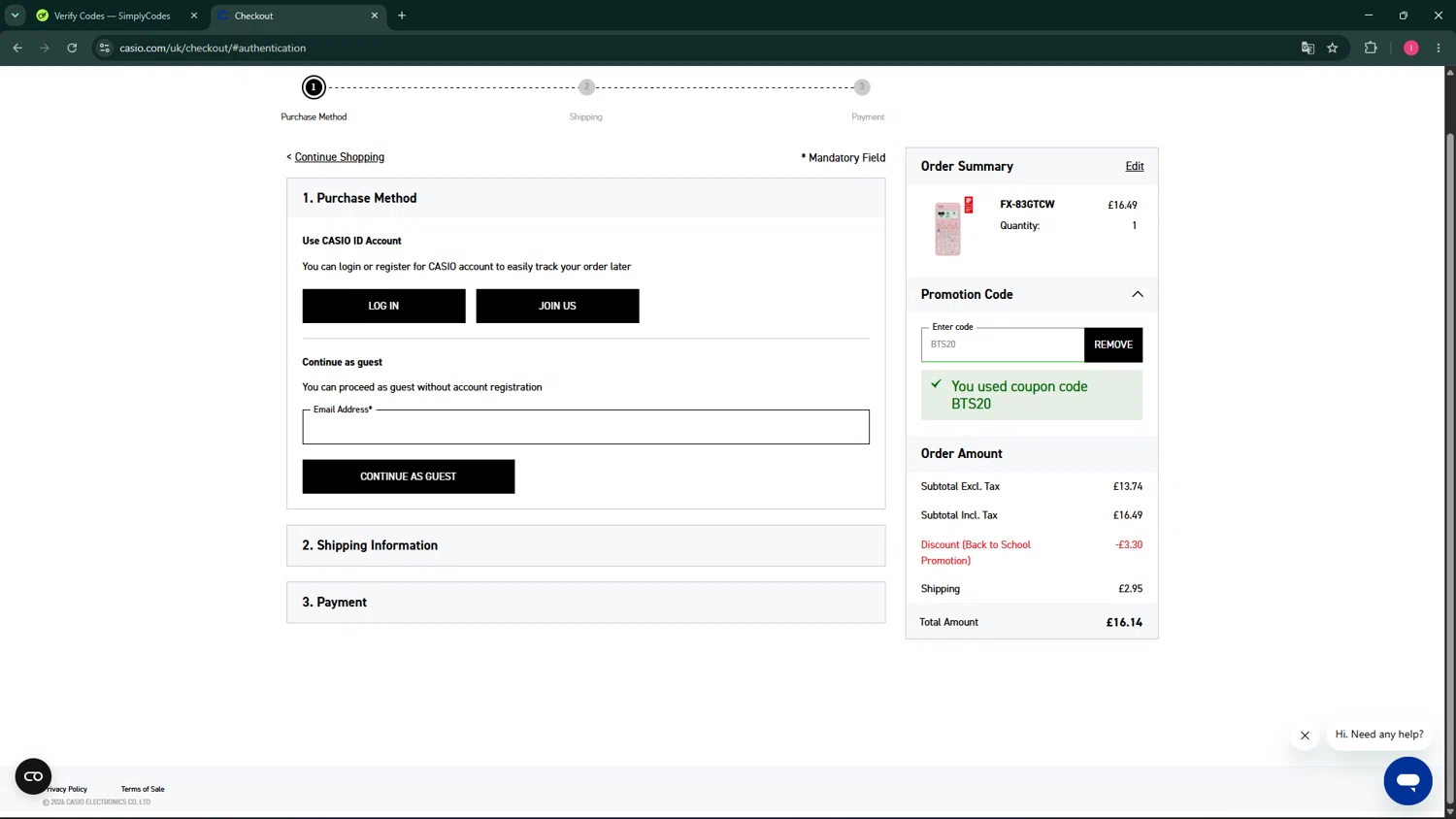Click the Hi. Need any help? message
Screen dimensions: 1456x819
[1379, 735]
